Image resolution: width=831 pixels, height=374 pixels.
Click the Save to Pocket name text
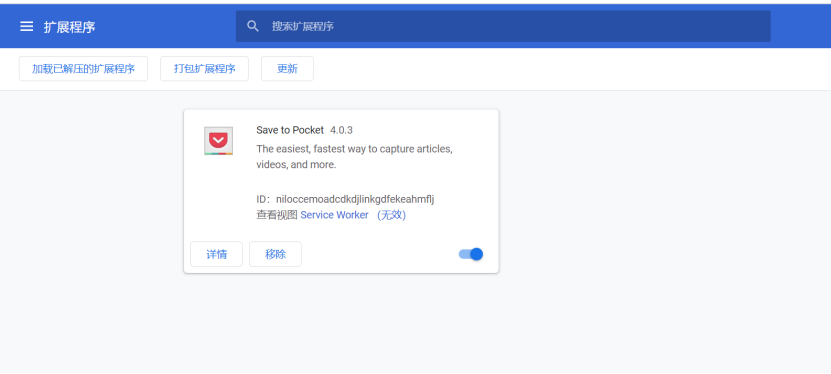pyautogui.click(x=290, y=130)
